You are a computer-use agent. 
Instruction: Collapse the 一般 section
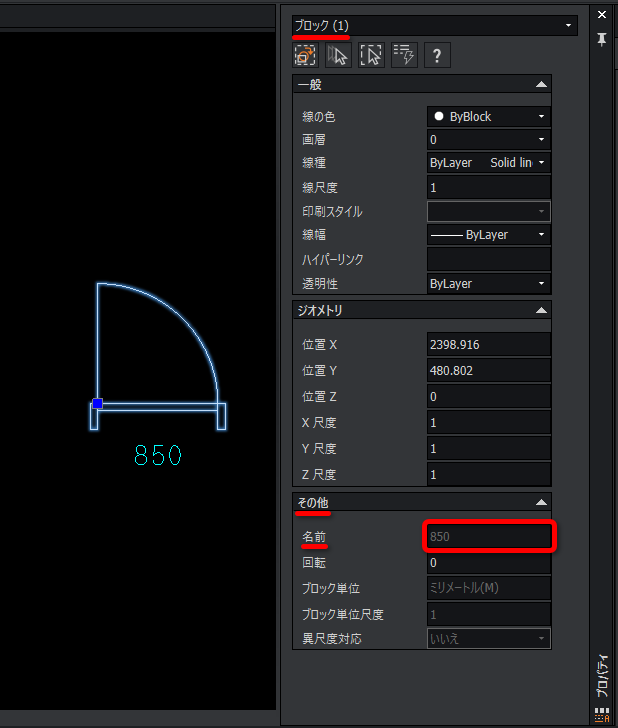point(541,85)
